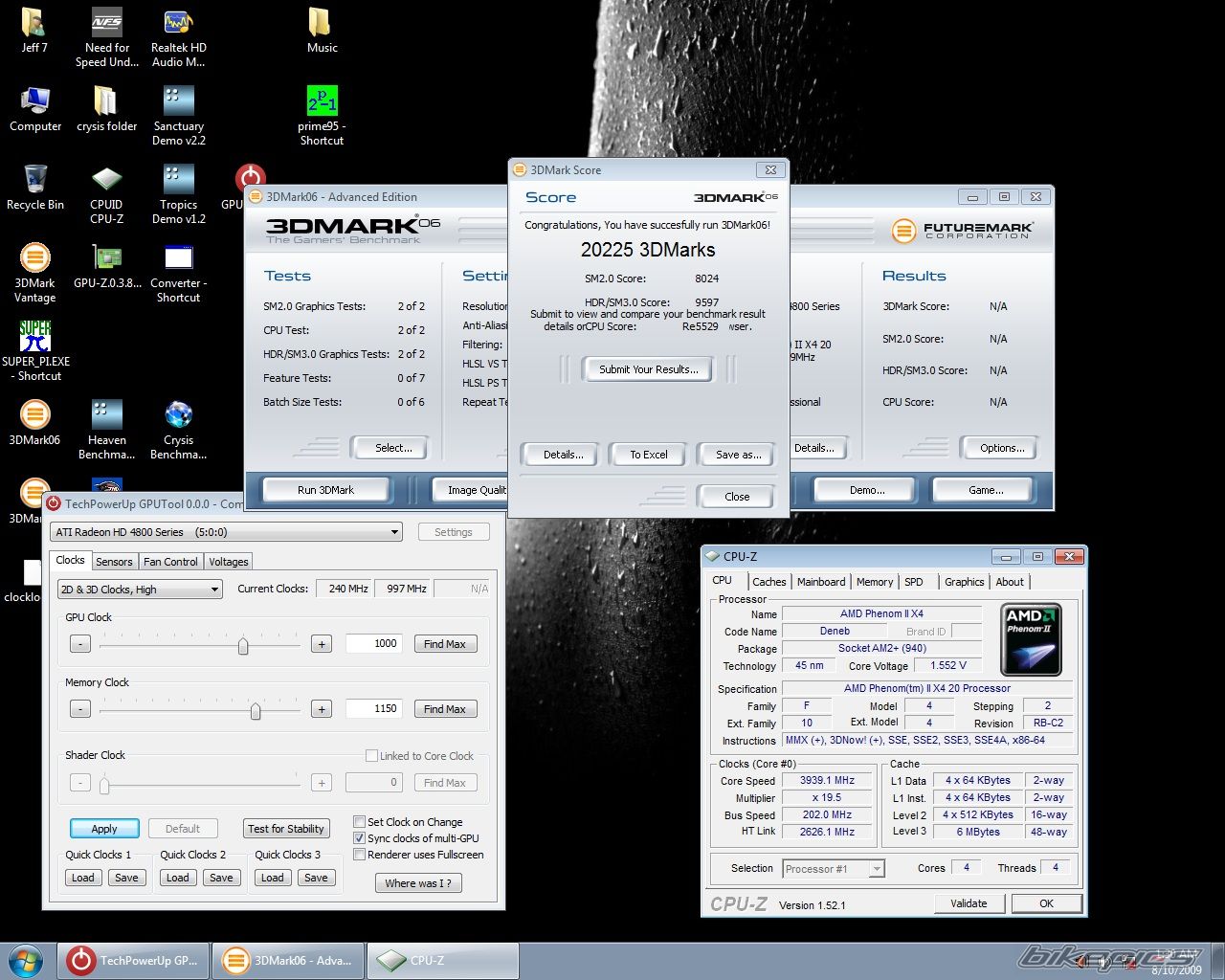1225x980 pixels.
Task: Enable Renderer uses Fullscreen checkbox
Action: [x=360, y=854]
